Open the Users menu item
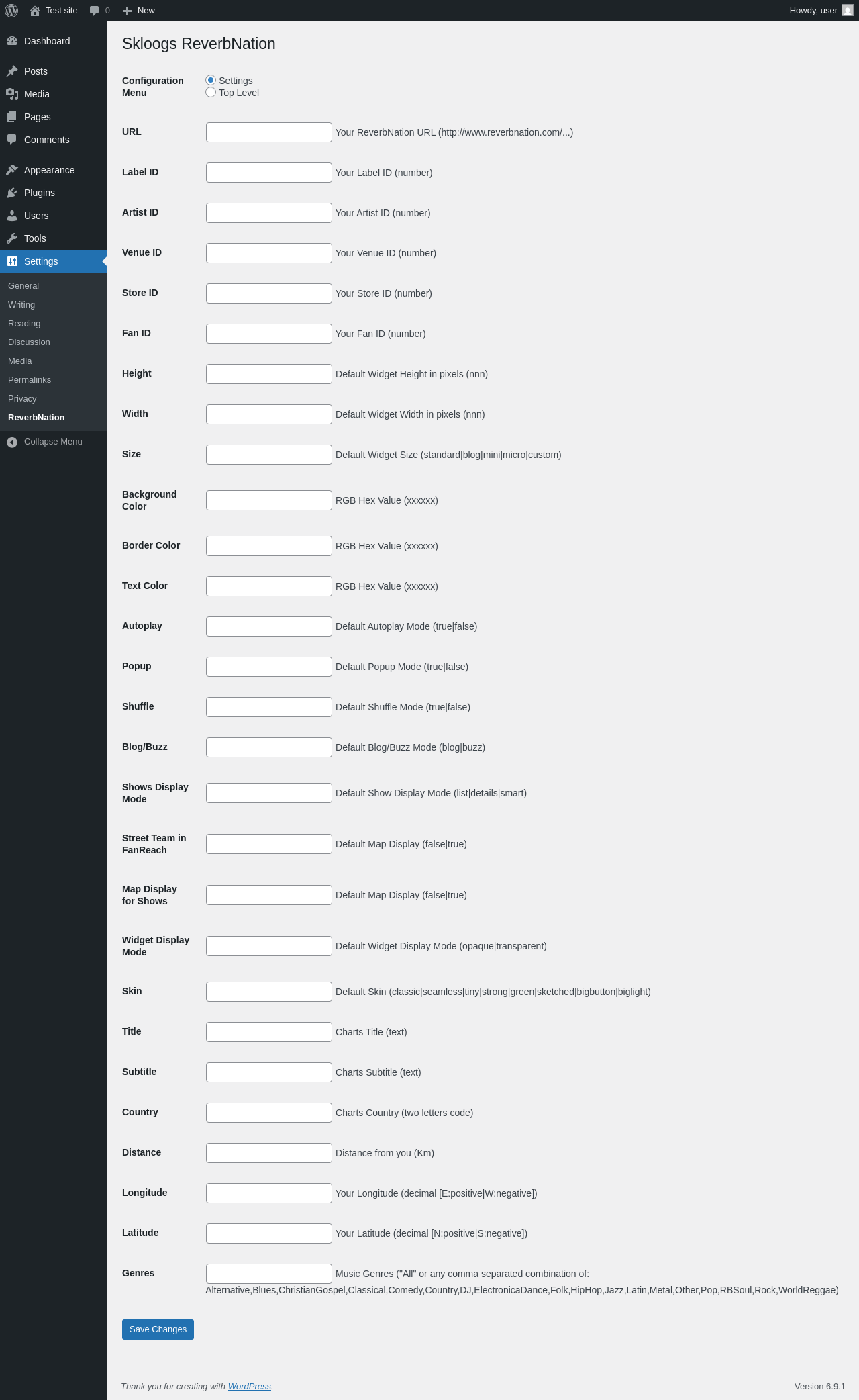The image size is (859, 1400). (36, 216)
